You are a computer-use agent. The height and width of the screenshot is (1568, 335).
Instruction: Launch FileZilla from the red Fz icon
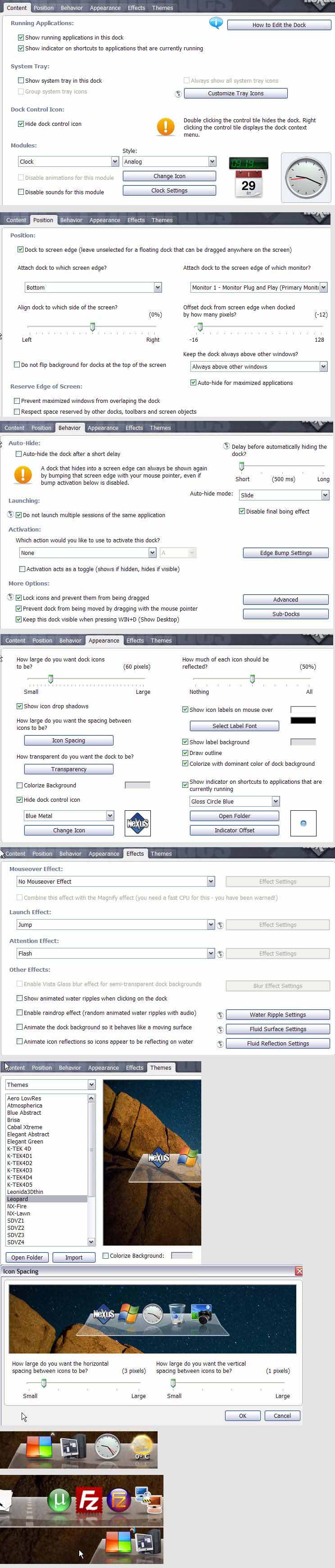click(x=89, y=1500)
